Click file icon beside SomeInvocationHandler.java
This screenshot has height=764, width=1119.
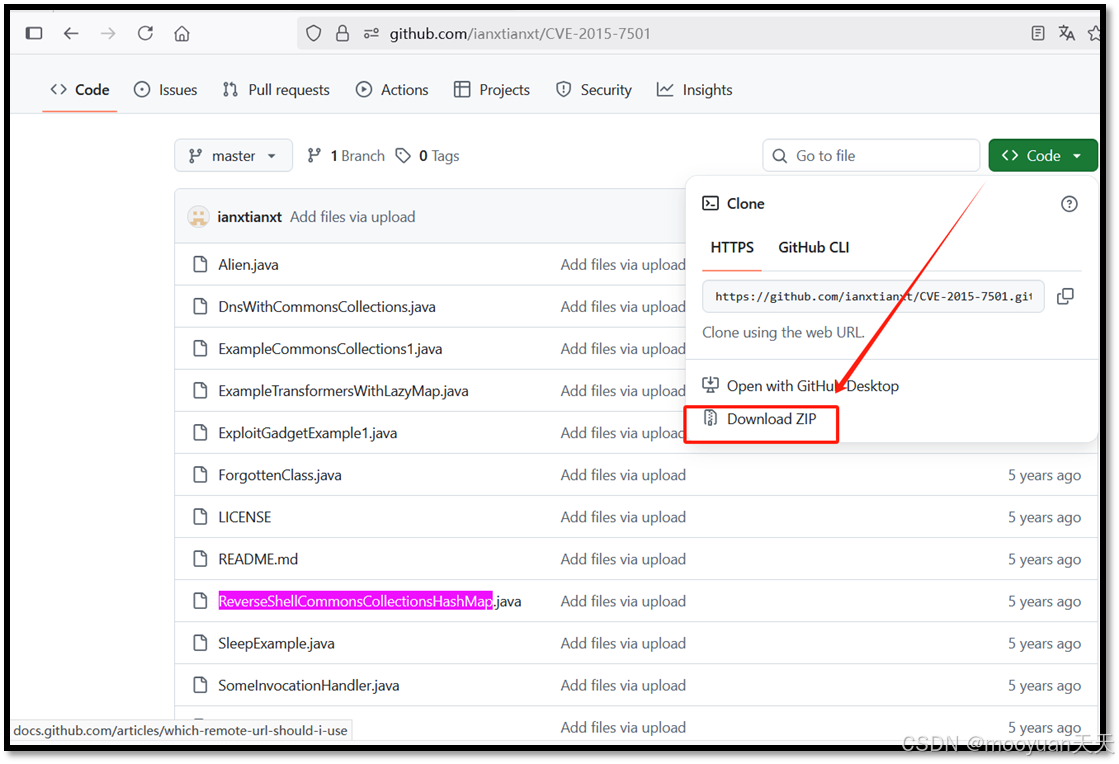pyautogui.click(x=201, y=686)
